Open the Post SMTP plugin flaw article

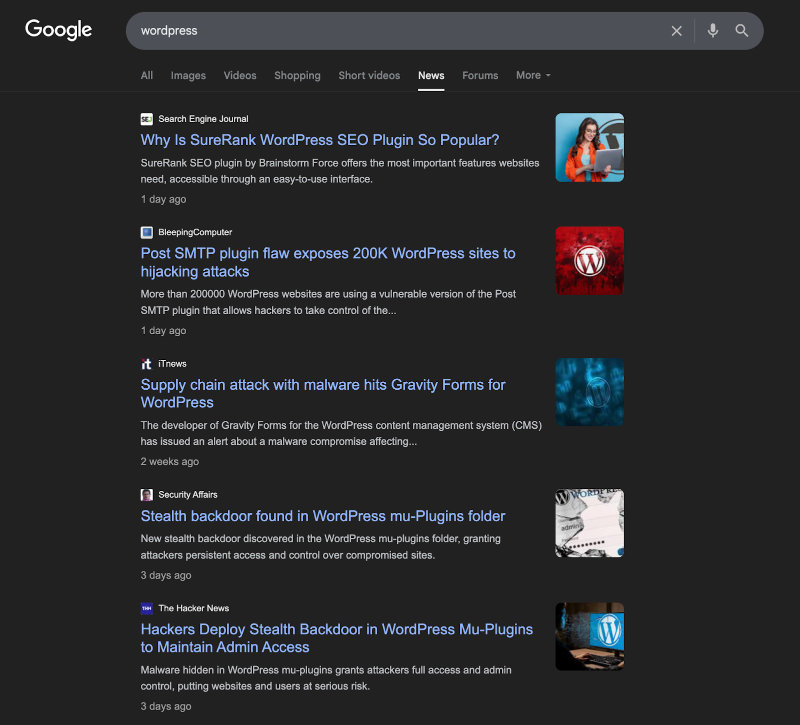click(328, 262)
